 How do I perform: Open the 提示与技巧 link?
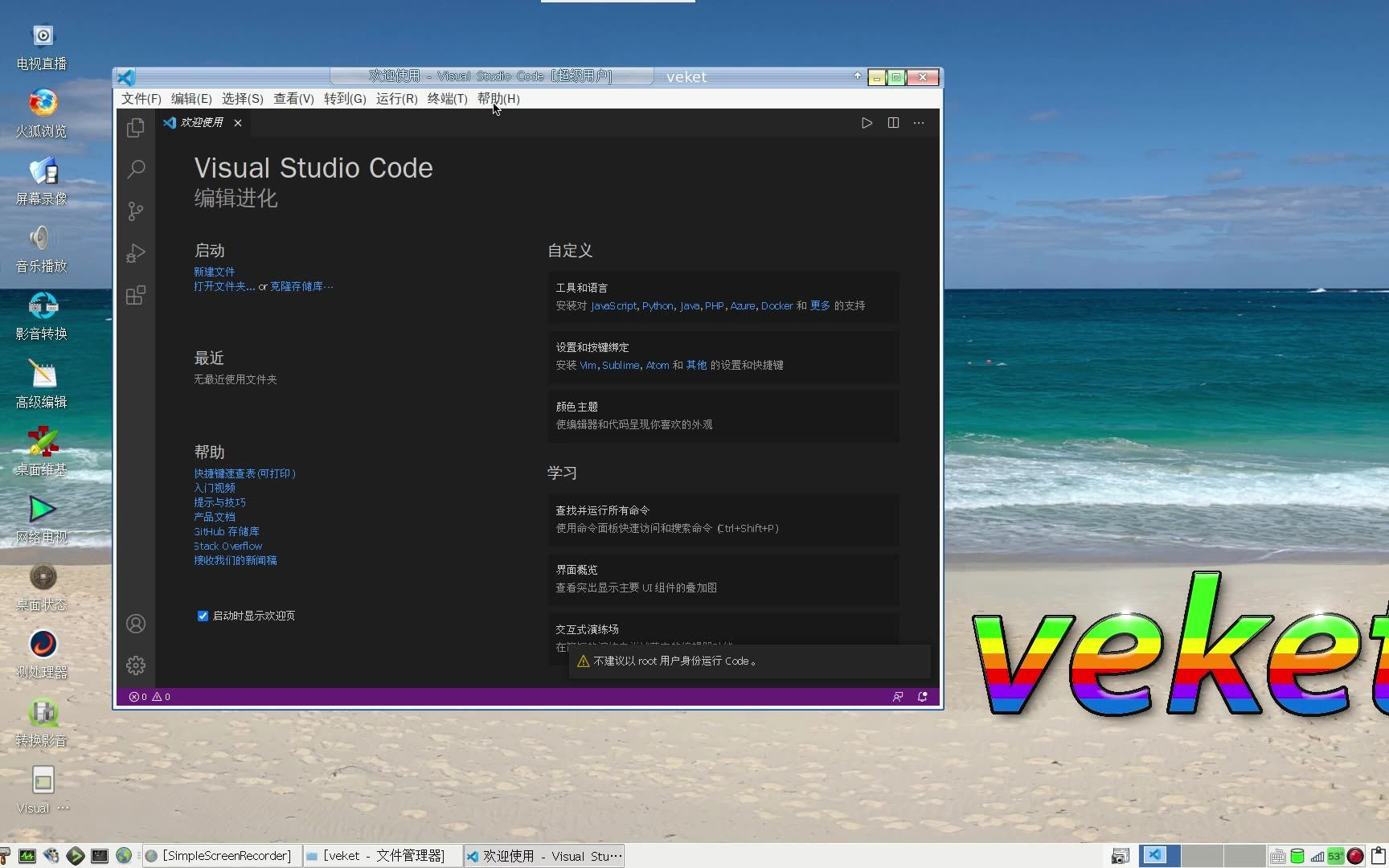220,502
